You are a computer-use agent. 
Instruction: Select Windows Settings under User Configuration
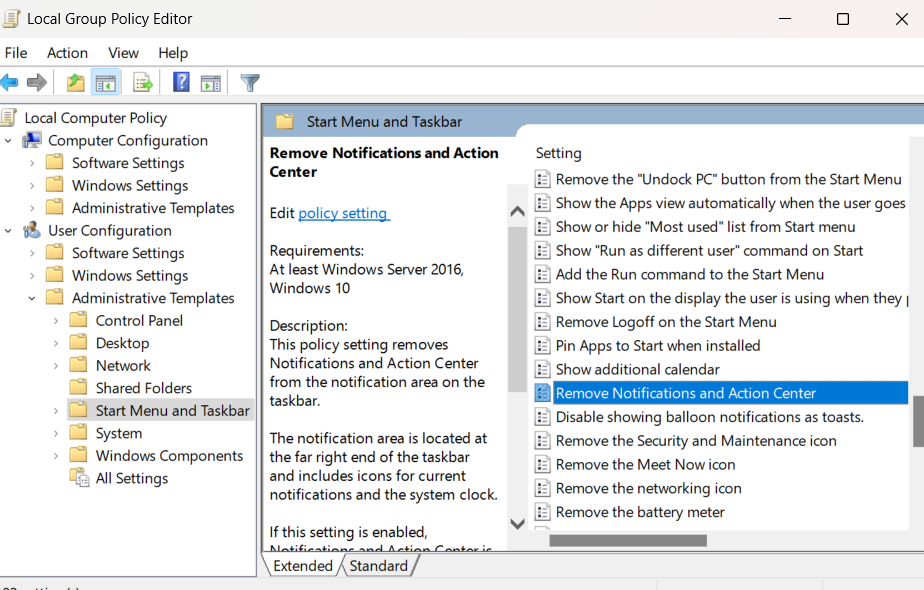point(130,275)
